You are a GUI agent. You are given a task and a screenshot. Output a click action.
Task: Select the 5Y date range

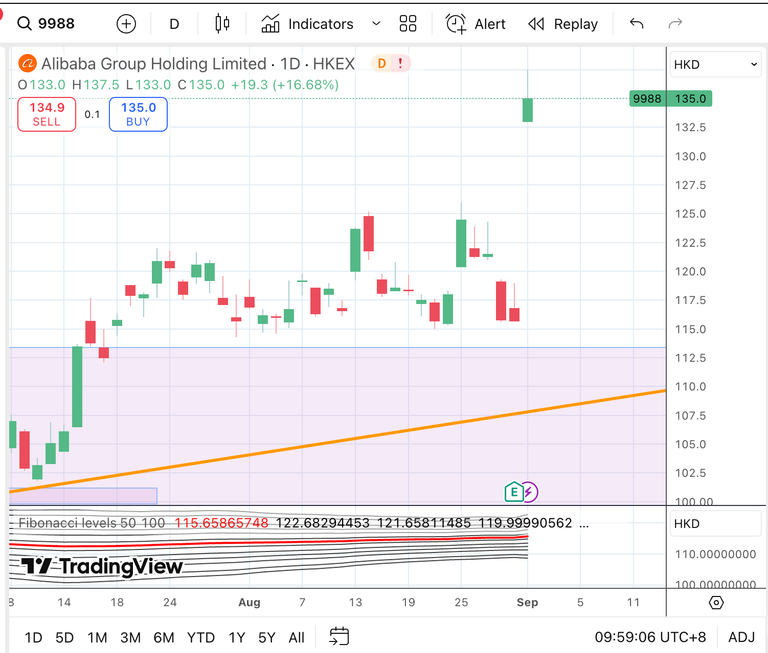point(266,637)
